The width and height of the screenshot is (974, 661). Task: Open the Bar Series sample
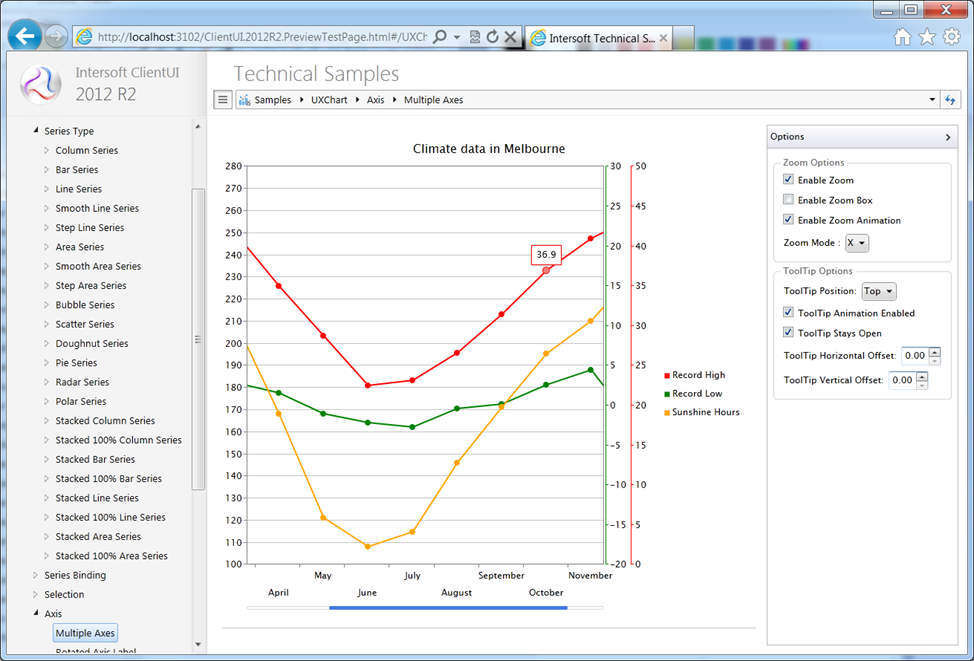[76, 170]
